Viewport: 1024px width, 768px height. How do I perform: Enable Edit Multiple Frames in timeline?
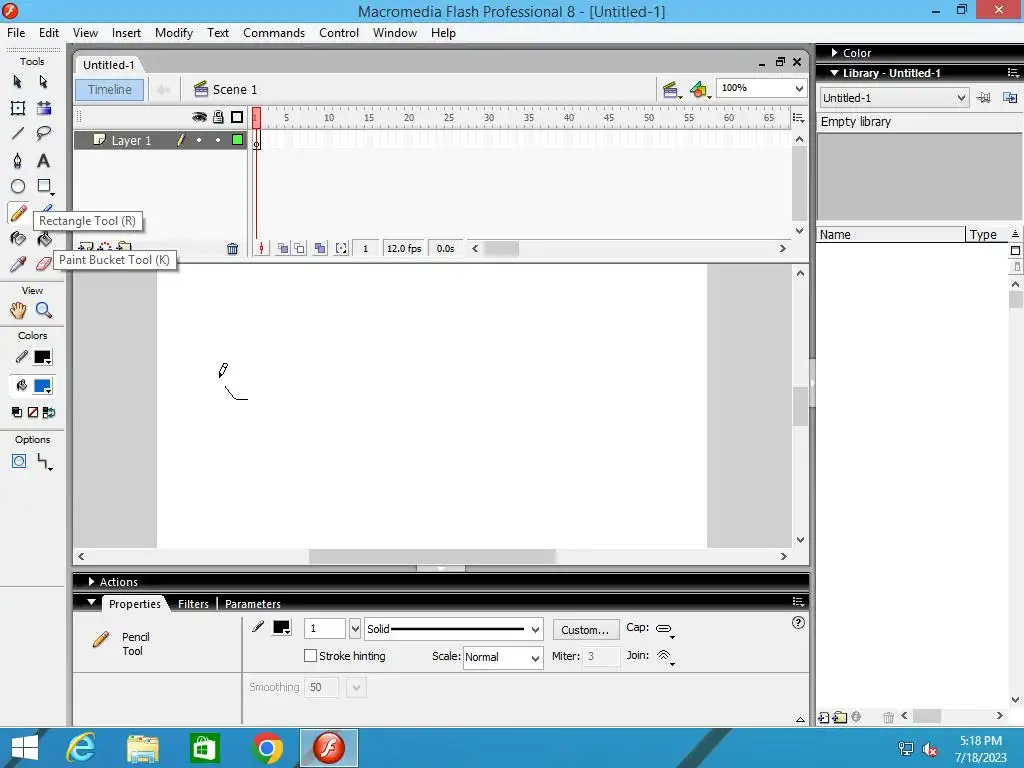click(320, 249)
